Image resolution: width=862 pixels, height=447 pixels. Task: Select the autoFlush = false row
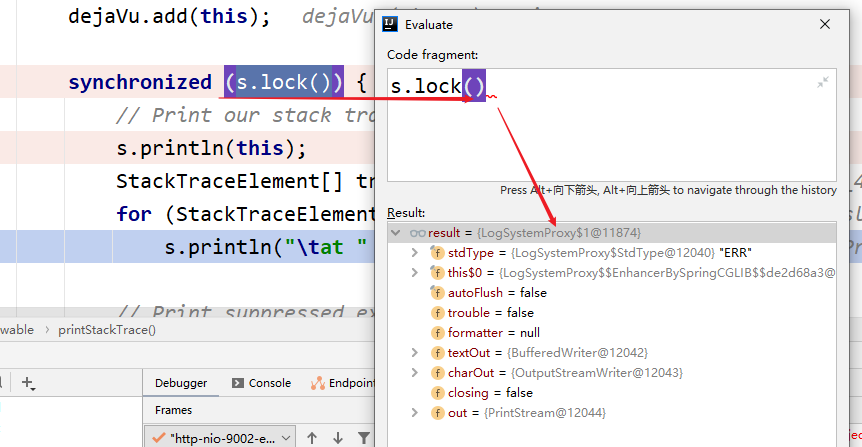tap(611, 293)
